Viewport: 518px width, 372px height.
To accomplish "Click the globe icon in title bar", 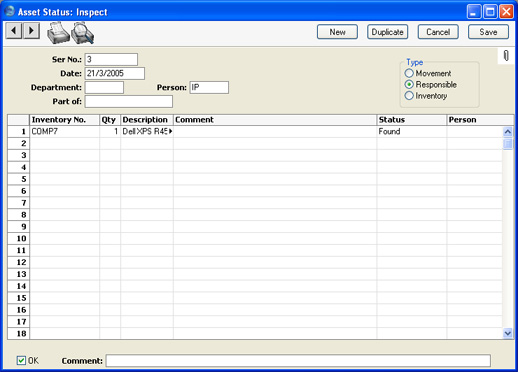I will point(10,11).
